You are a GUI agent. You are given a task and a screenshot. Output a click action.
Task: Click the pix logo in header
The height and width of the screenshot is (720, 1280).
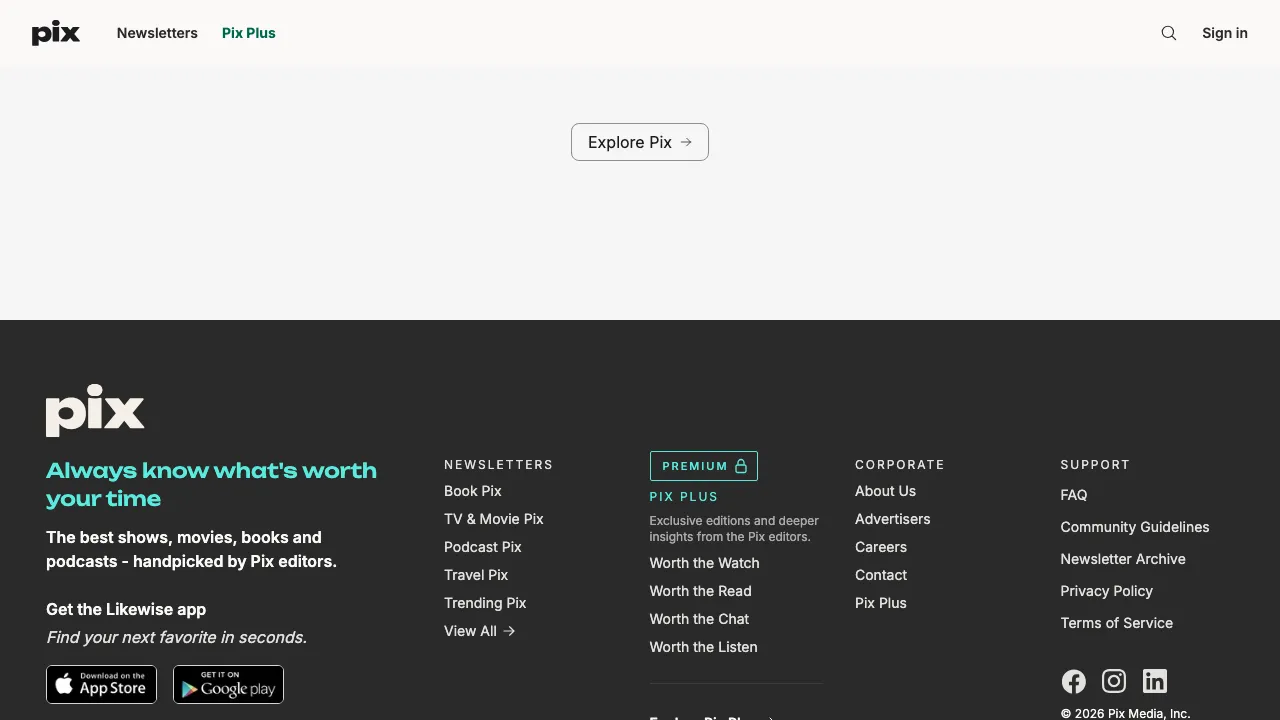(x=56, y=33)
